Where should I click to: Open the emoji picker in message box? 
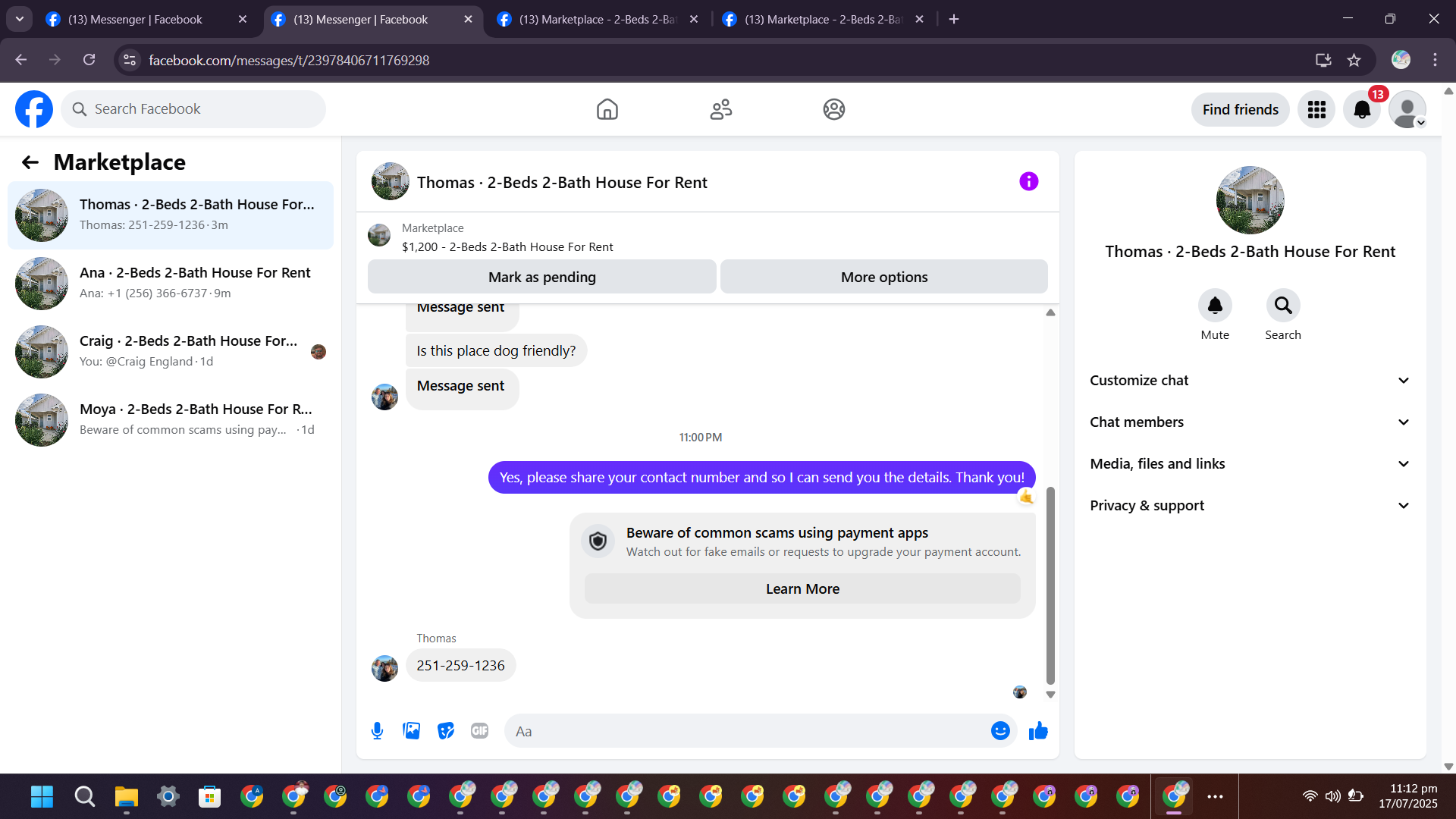(x=1000, y=731)
